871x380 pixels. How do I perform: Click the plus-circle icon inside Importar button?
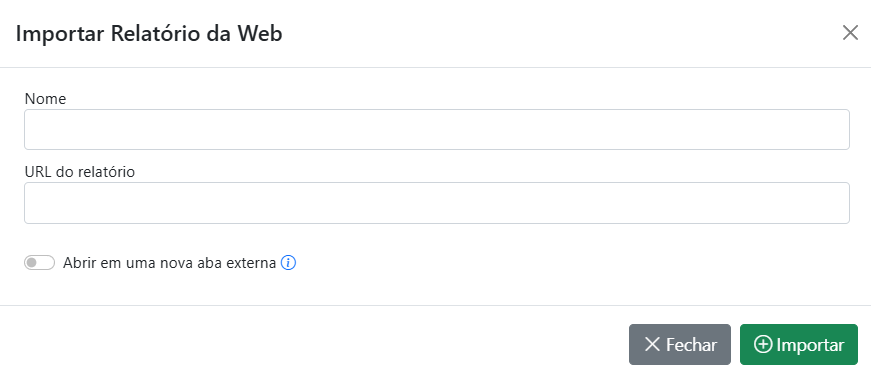pyautogui.click(x=763, y=344)
